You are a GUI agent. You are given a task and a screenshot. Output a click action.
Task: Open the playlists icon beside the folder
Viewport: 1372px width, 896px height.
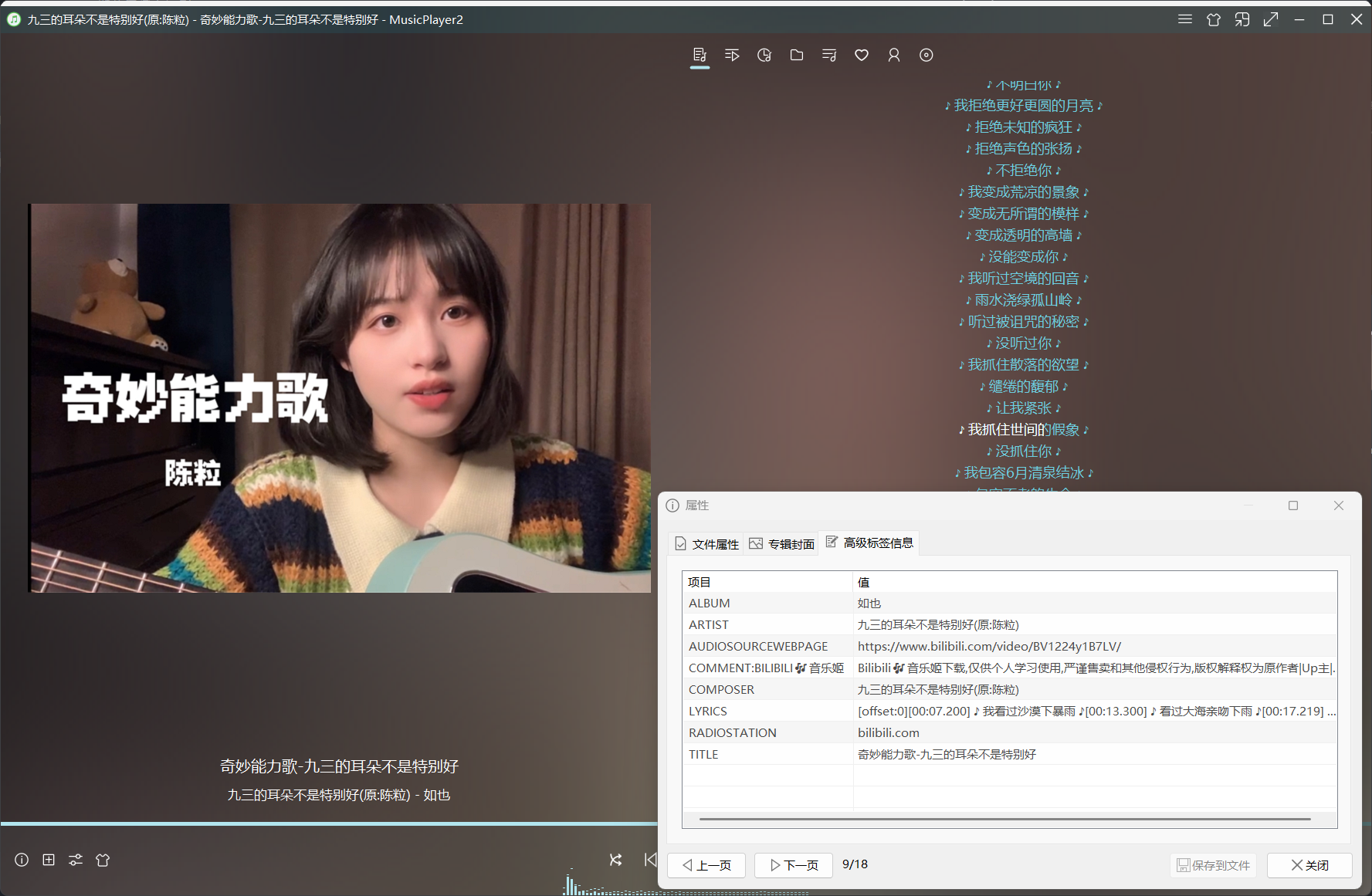(829, 55)
